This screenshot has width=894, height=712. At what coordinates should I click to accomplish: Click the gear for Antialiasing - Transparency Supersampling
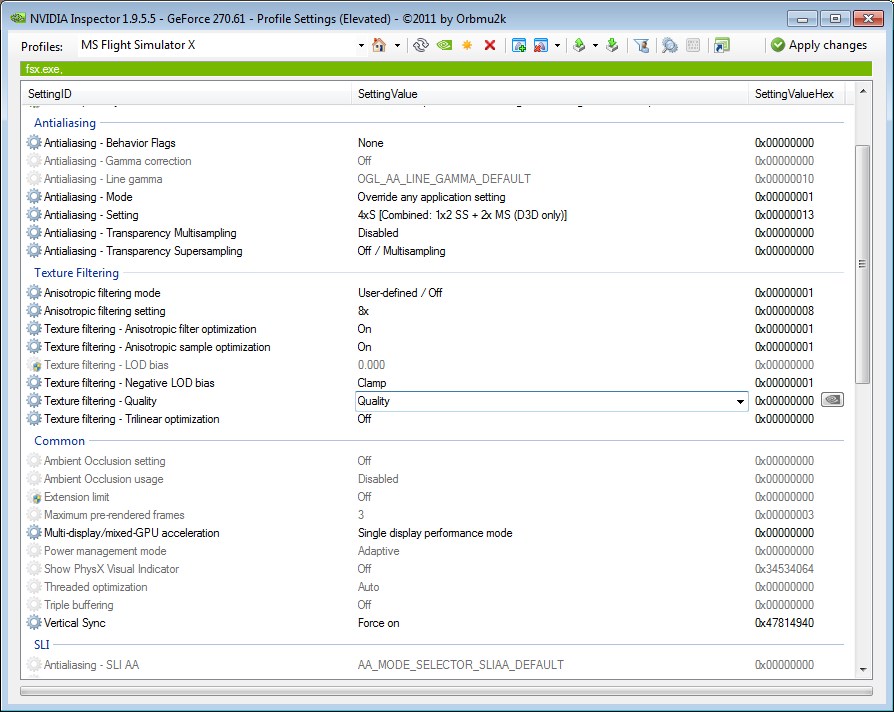coord(34,251)
